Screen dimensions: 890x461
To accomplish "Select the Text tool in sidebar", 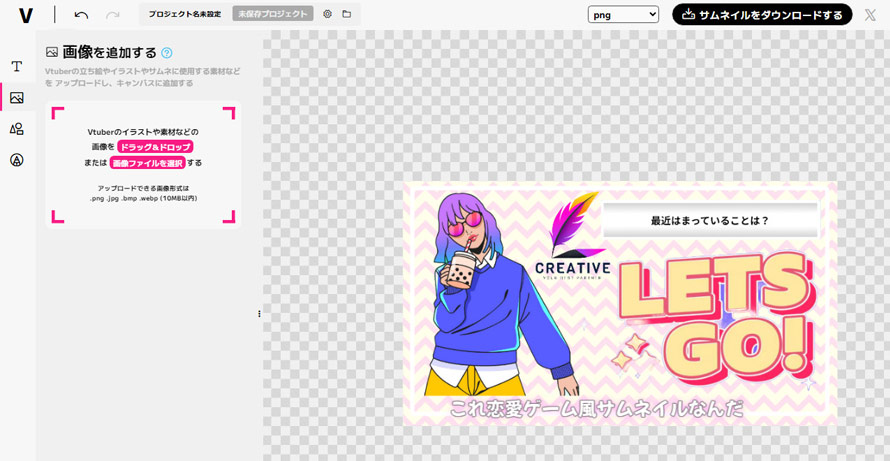I will pyautogui.click(x=17, y=67).
